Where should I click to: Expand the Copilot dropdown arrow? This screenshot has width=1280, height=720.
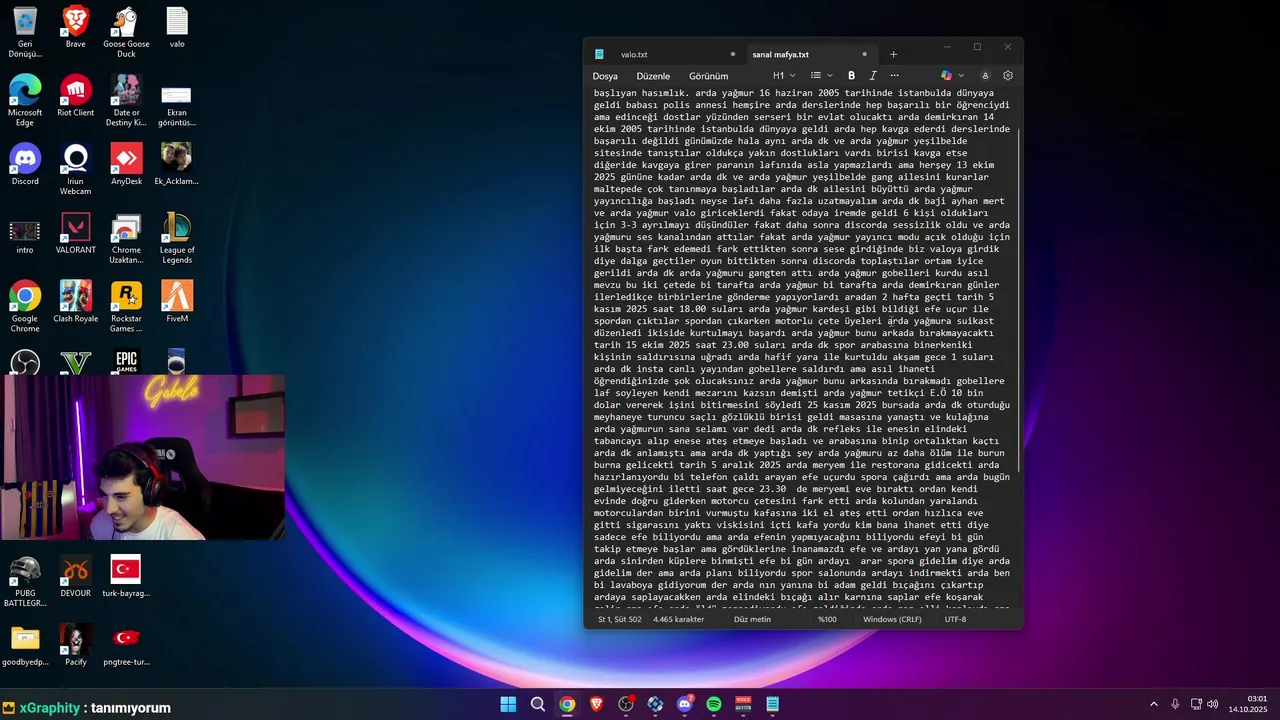[961, 76]
